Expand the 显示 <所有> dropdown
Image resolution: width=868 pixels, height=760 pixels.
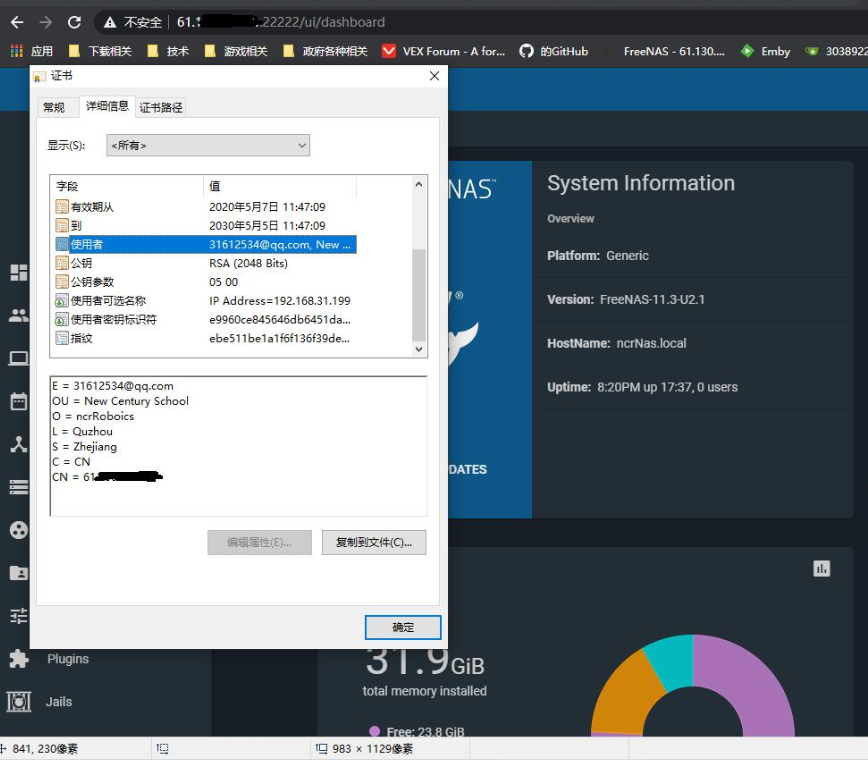(208, 145)
